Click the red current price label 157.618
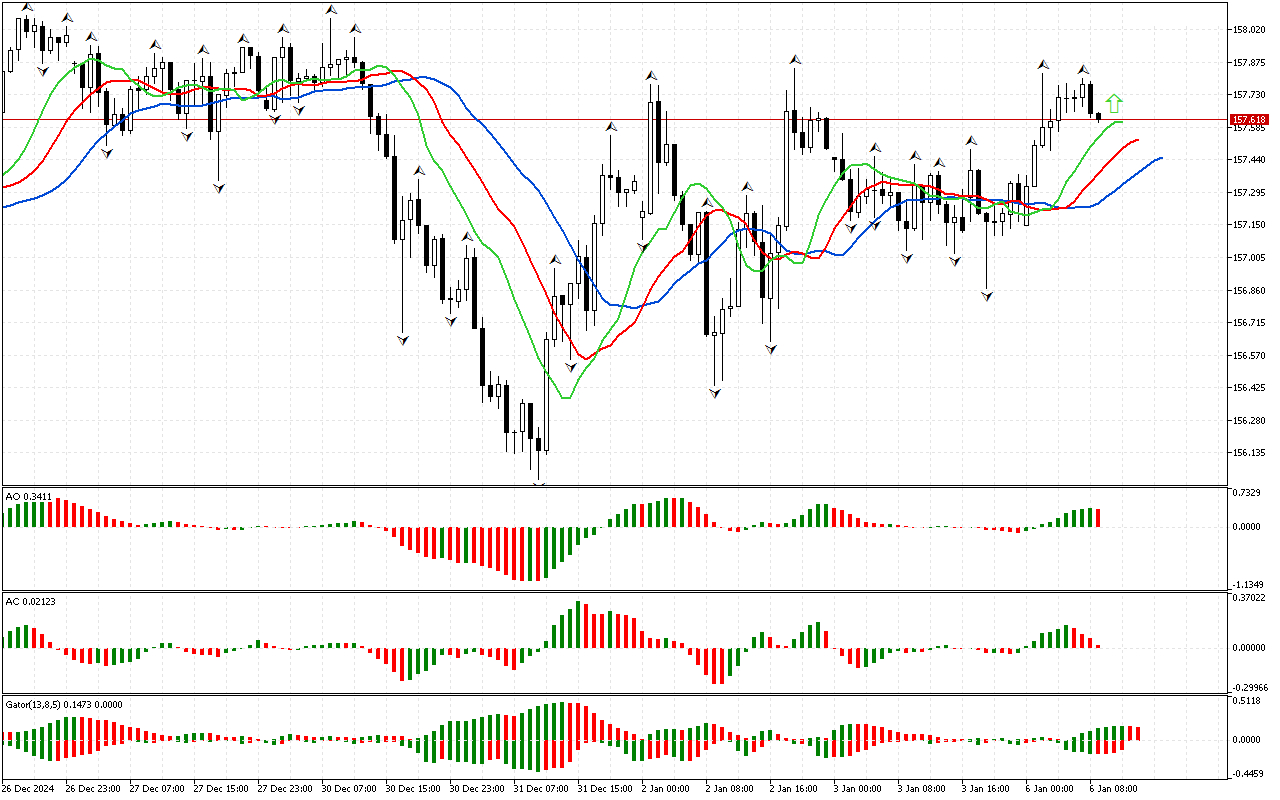Screen dimensions: 1280x800 [x=1249, y=120]
